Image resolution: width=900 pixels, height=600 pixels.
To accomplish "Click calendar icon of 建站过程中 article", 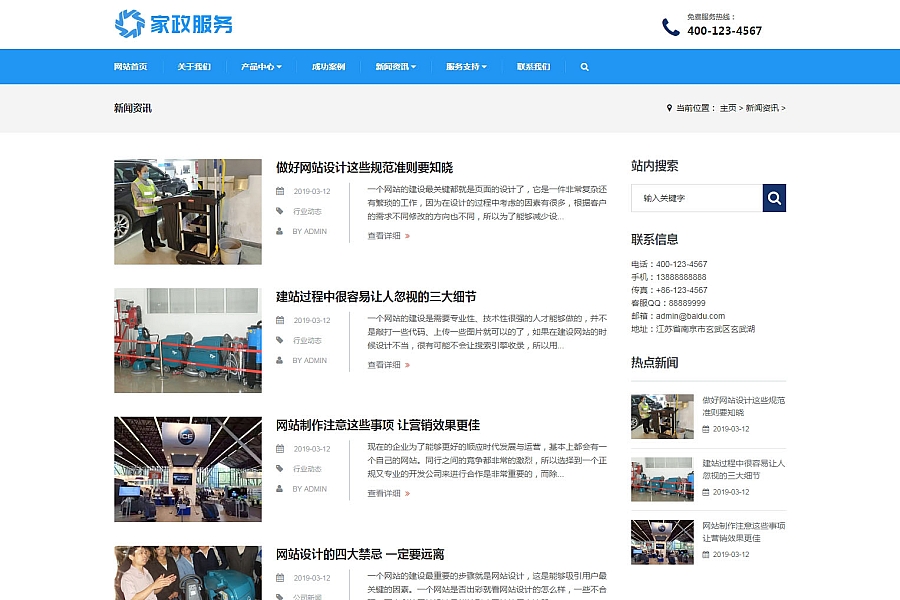I will click(280, 320).
